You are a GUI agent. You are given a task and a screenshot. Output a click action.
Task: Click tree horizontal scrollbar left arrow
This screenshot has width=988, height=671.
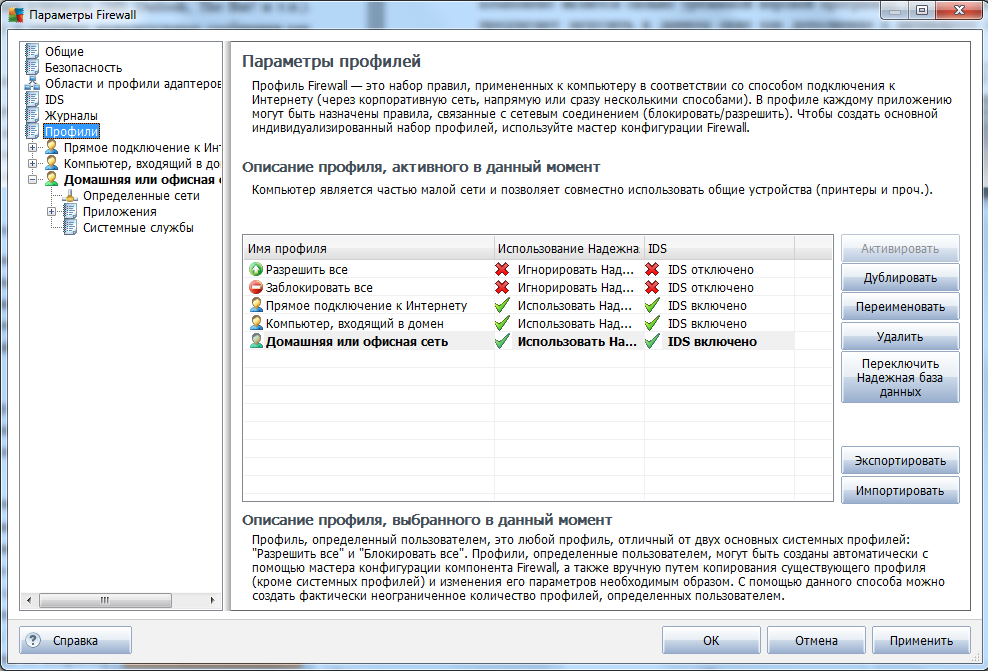pyautogui.click(x=29, y=600)
